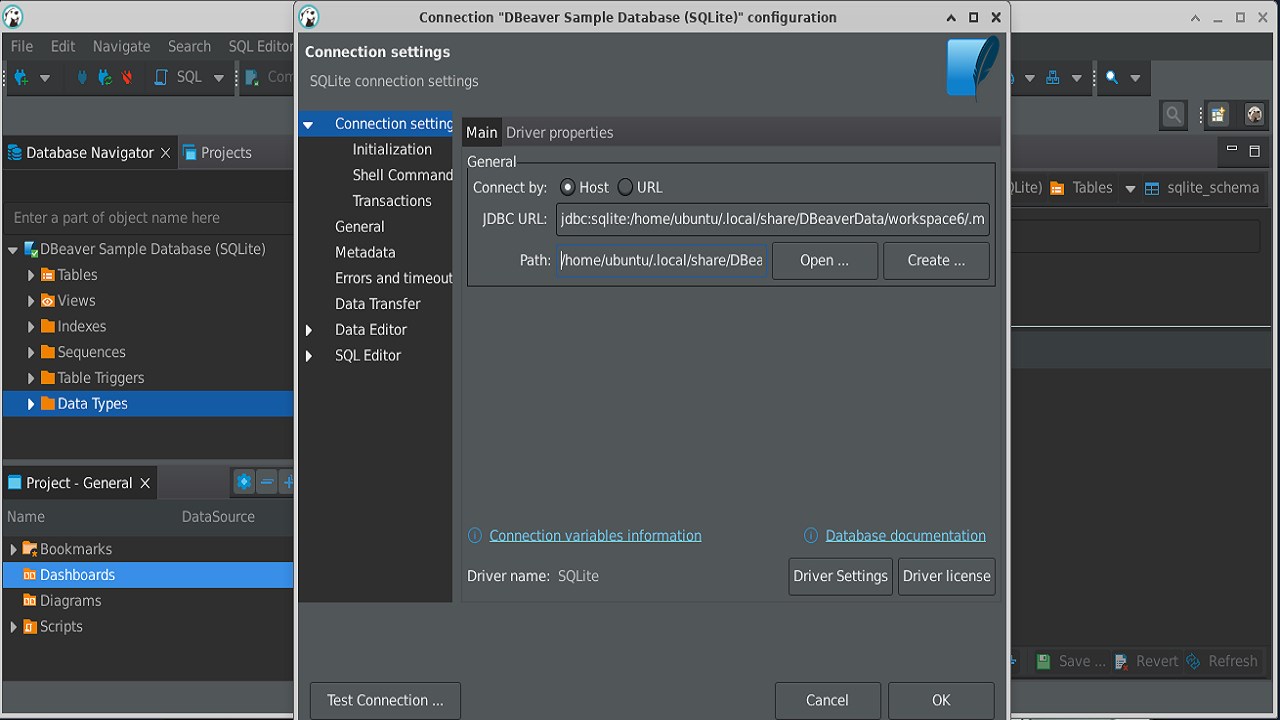This screenshot has height=720, width=1280.
Task: Click the Save icon in editor toolbar
Action: click(1044, 661)
